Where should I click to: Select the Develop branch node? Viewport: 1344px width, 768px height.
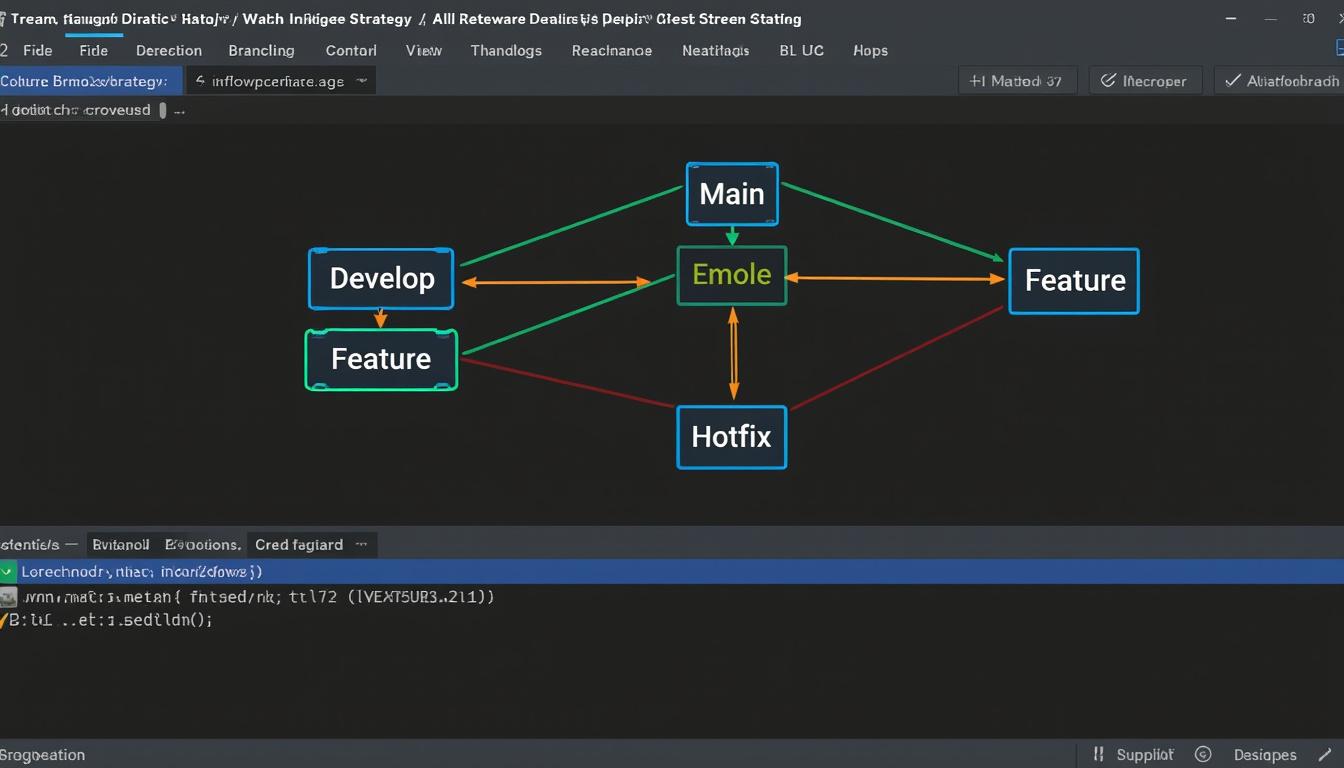[381, 278]
